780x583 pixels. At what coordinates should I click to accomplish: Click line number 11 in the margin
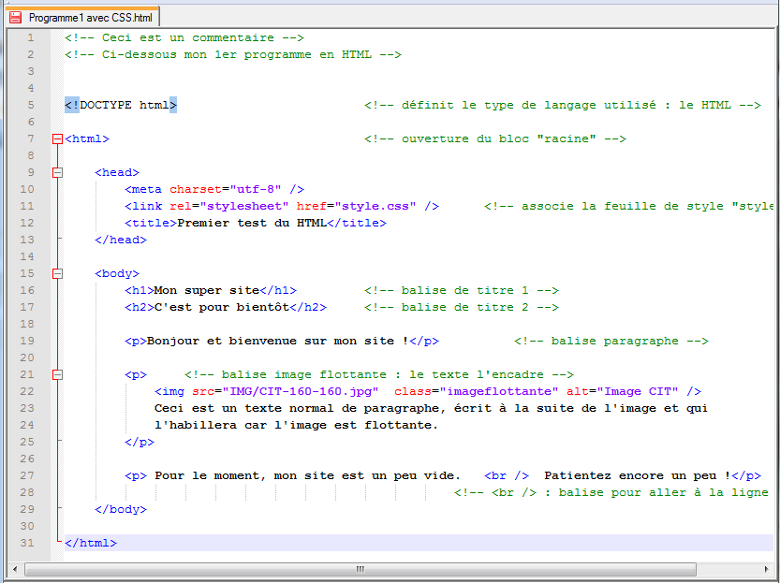click(27, 206)
